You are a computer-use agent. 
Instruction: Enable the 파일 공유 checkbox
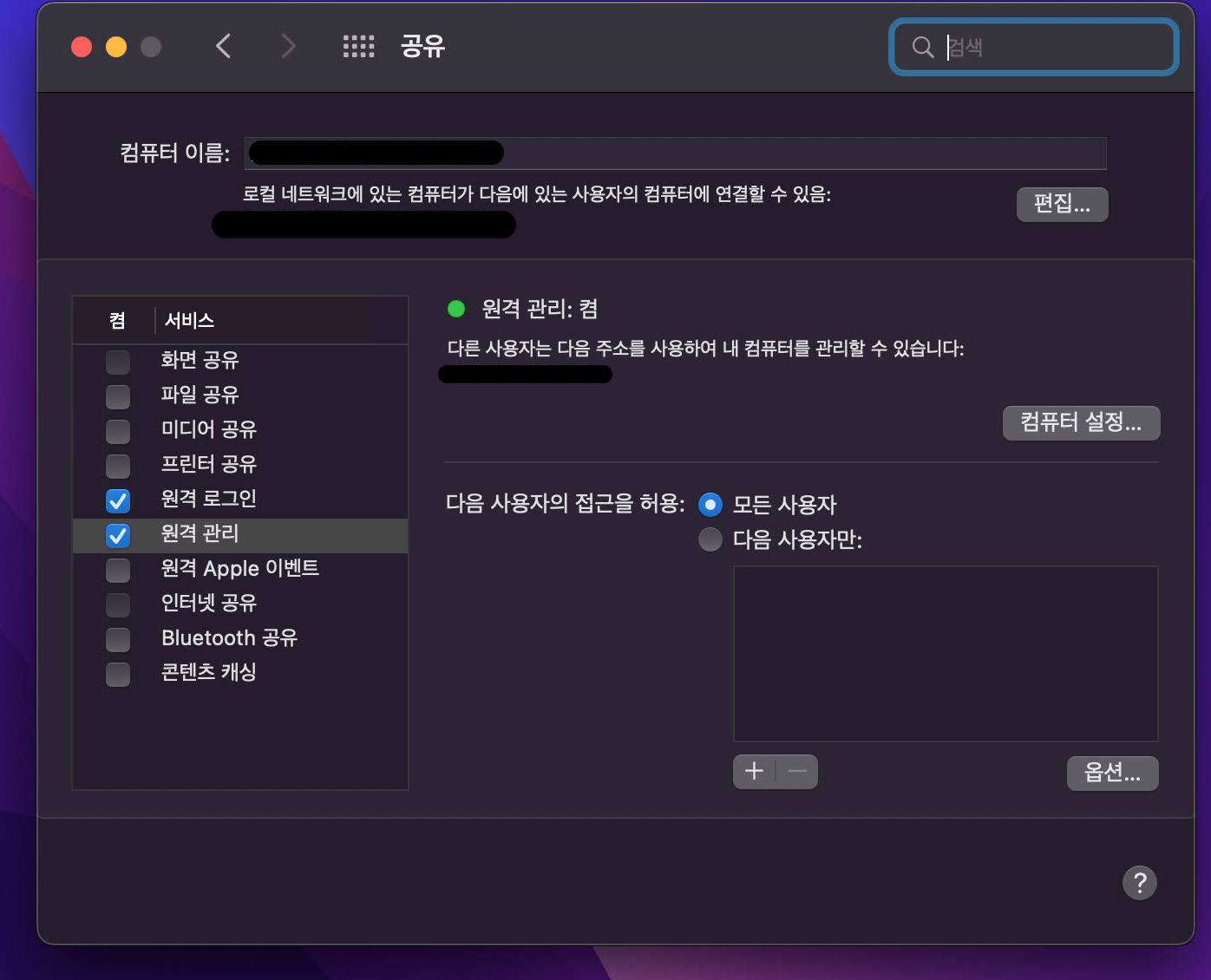pyautogui.click(x=118, y=396)
